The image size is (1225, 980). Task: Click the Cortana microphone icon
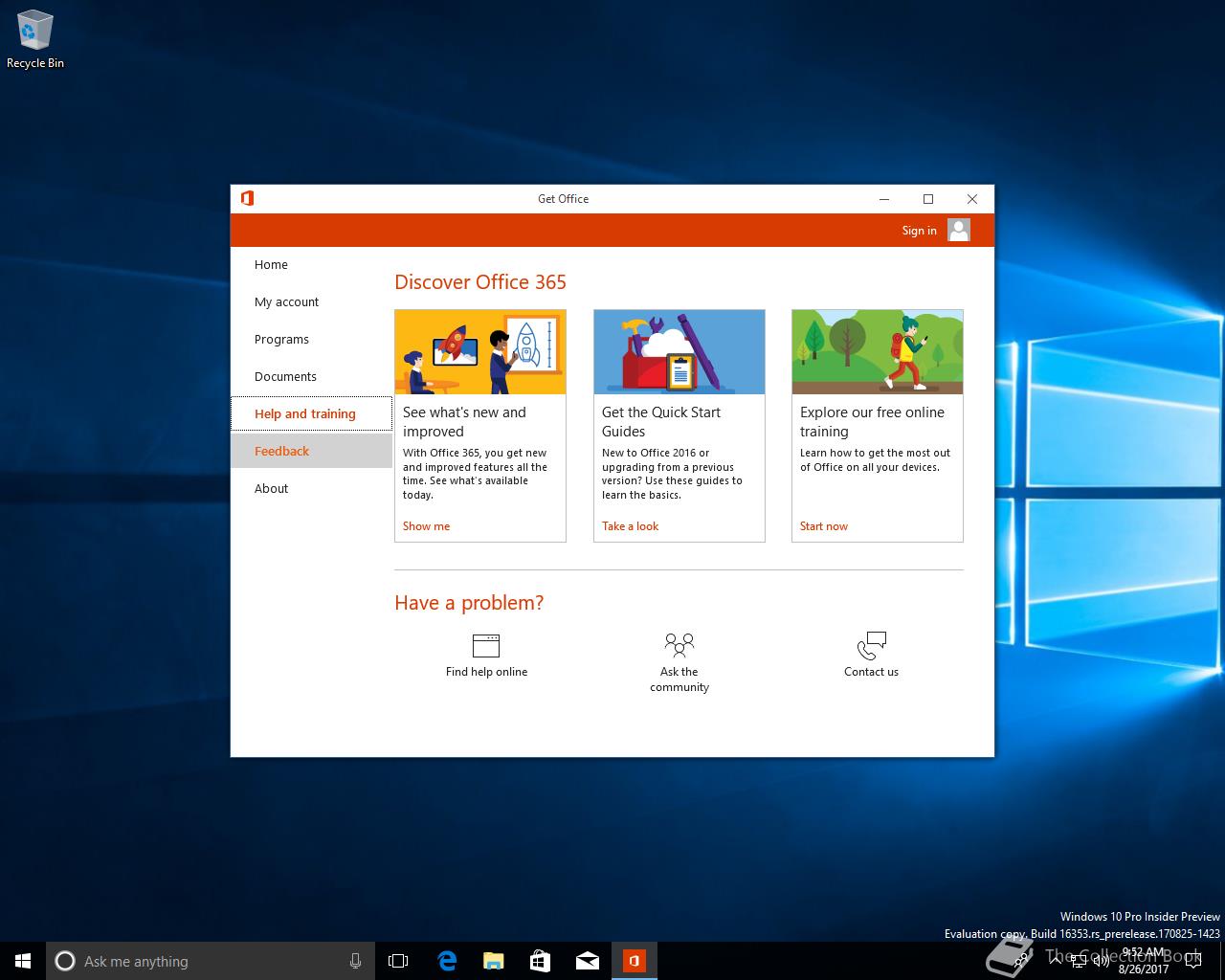tap(355, 961)
